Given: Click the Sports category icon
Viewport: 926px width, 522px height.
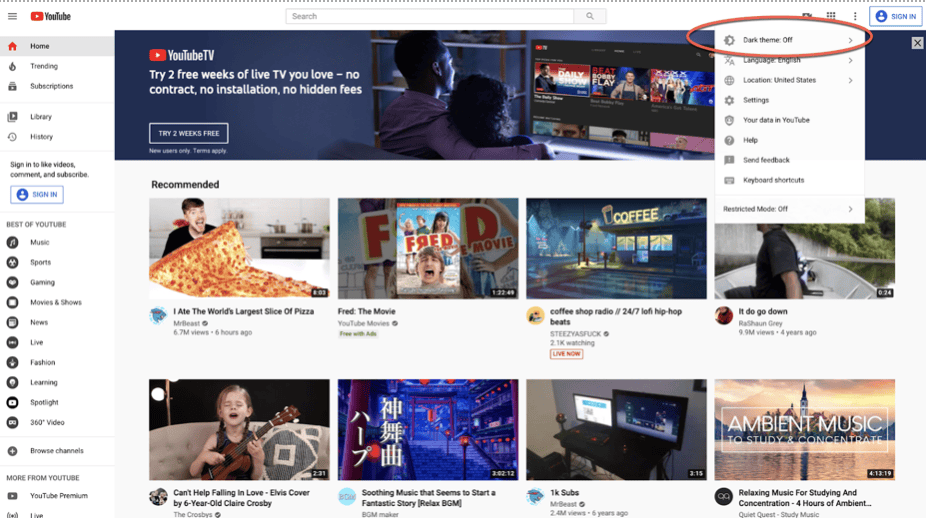Looking at the screenshot, I should 12,263.
